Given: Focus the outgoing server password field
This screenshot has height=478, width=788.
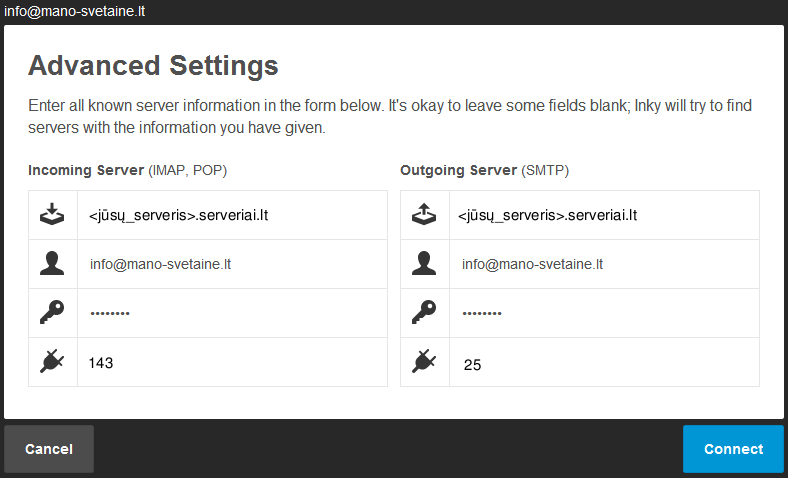Looking at the screenshot, I should [604, 313].
